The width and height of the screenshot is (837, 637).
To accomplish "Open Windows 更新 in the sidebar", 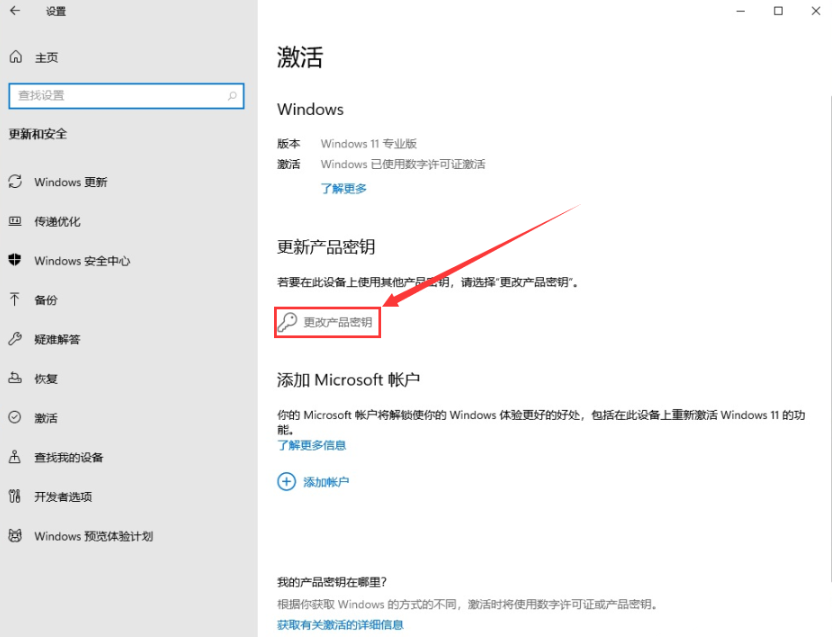I will [70, 182].
